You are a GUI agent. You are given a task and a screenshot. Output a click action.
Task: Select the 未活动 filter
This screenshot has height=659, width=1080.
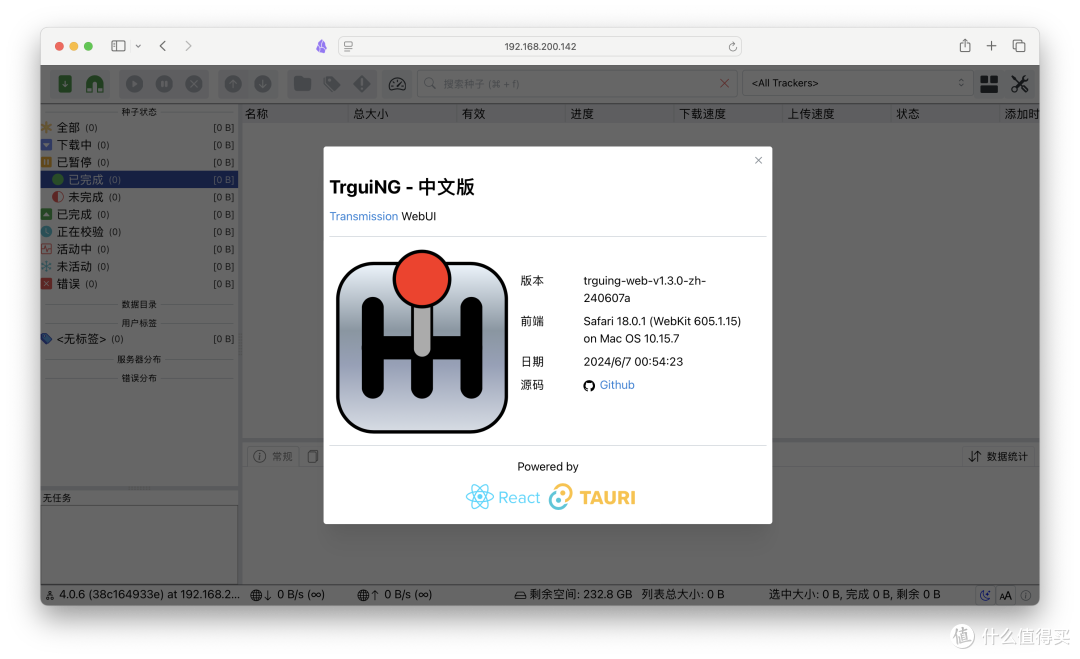pyautogui.click(x=138, y=266)
